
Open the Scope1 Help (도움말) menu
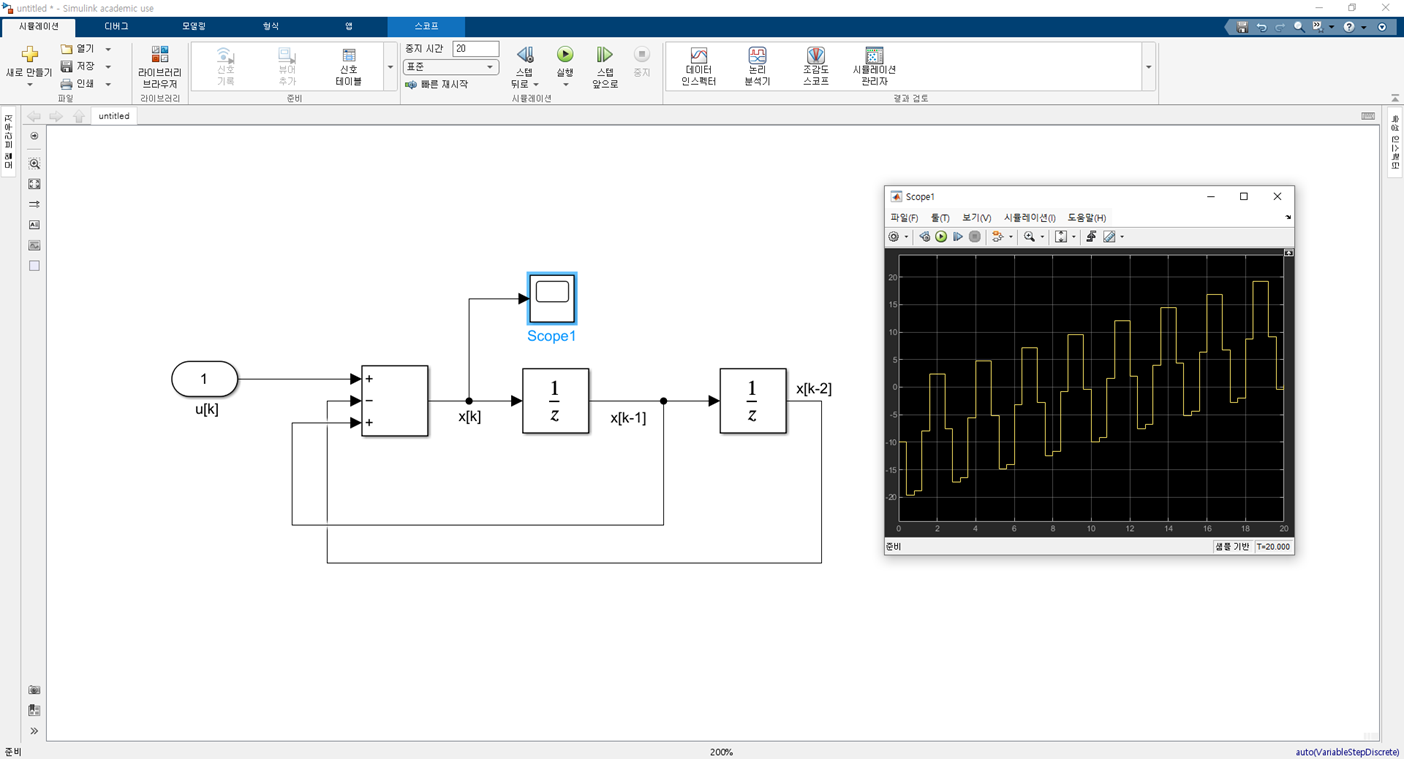click(x=1086, y=218)
